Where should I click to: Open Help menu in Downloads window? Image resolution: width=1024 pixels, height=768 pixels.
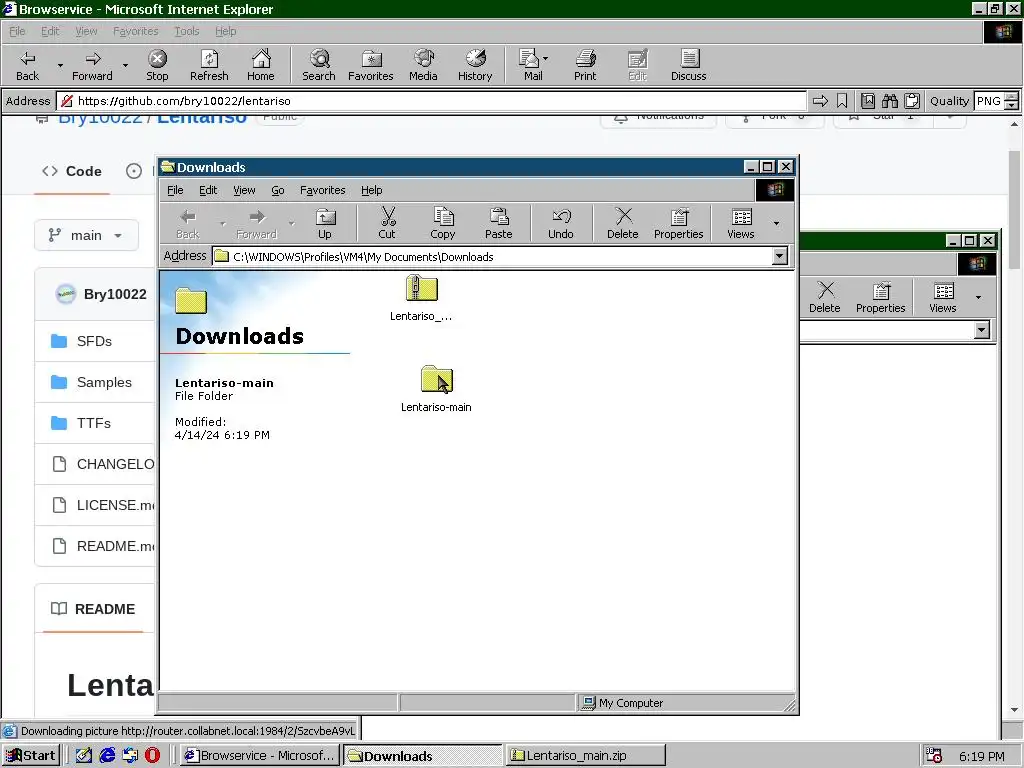(372, 190)
